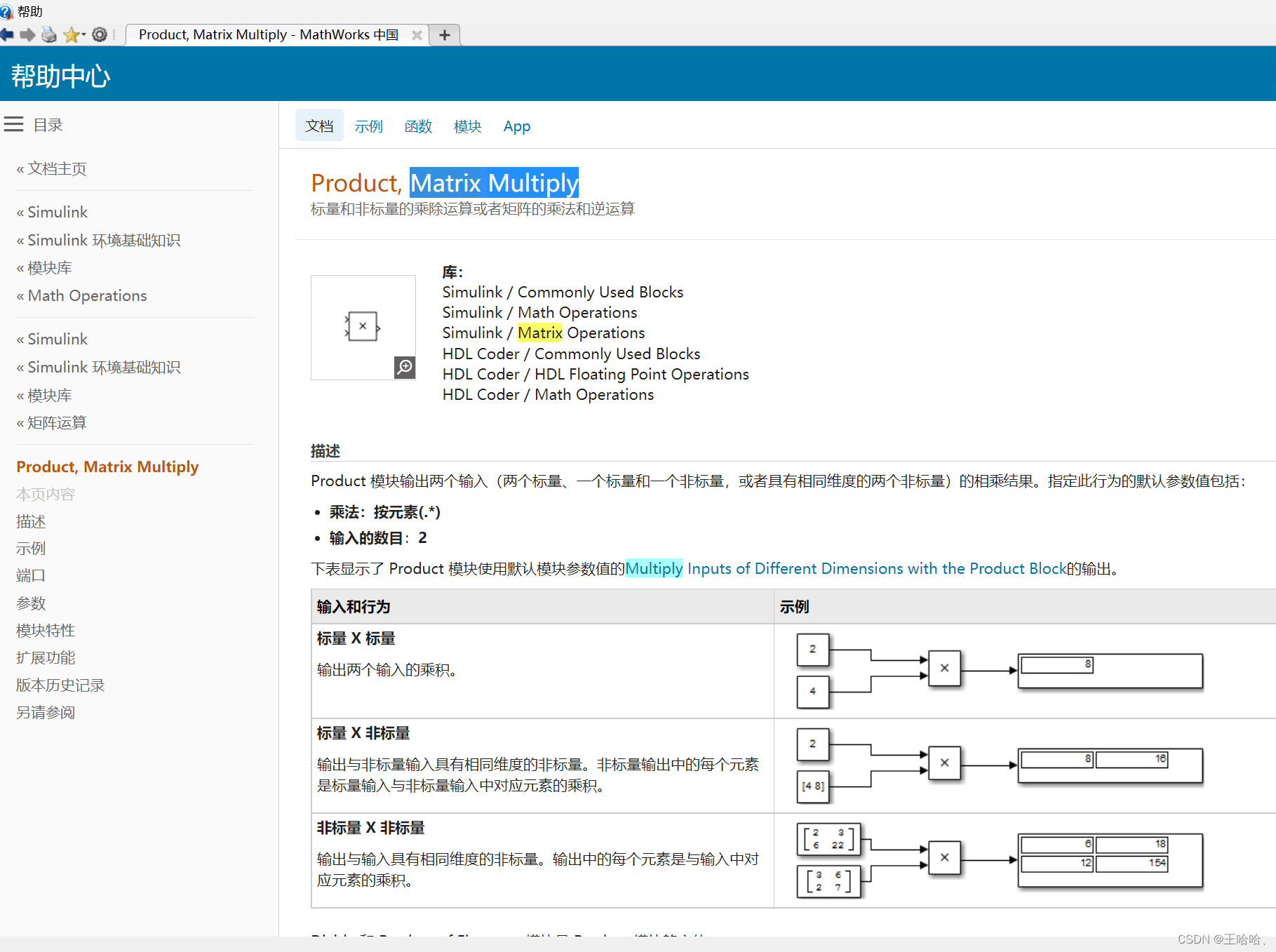The height and width of the screenshot is (952, 1276).
Task: Click the 输入和行为 table header
Action: click(x=354, y=607)
